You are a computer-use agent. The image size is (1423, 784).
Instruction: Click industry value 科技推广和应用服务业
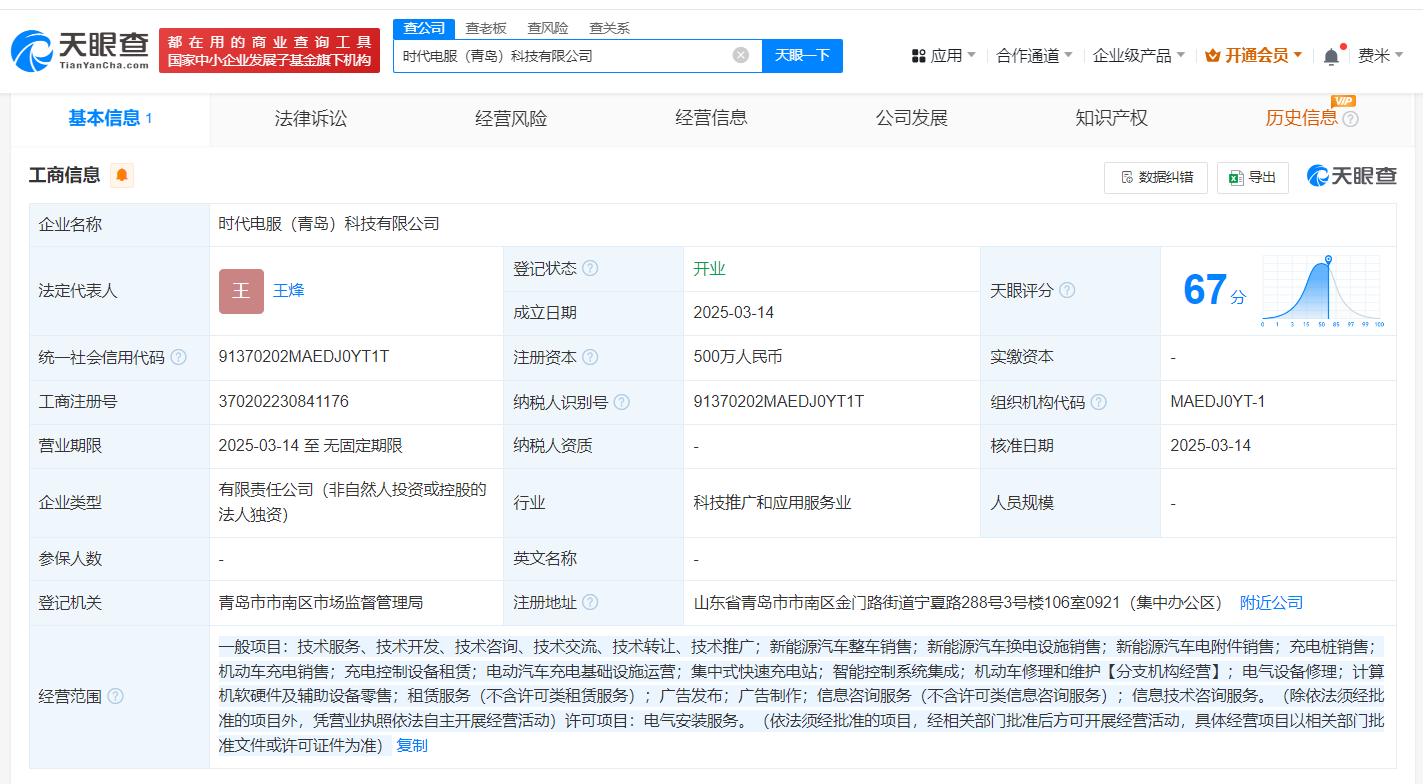click(772, 503)
